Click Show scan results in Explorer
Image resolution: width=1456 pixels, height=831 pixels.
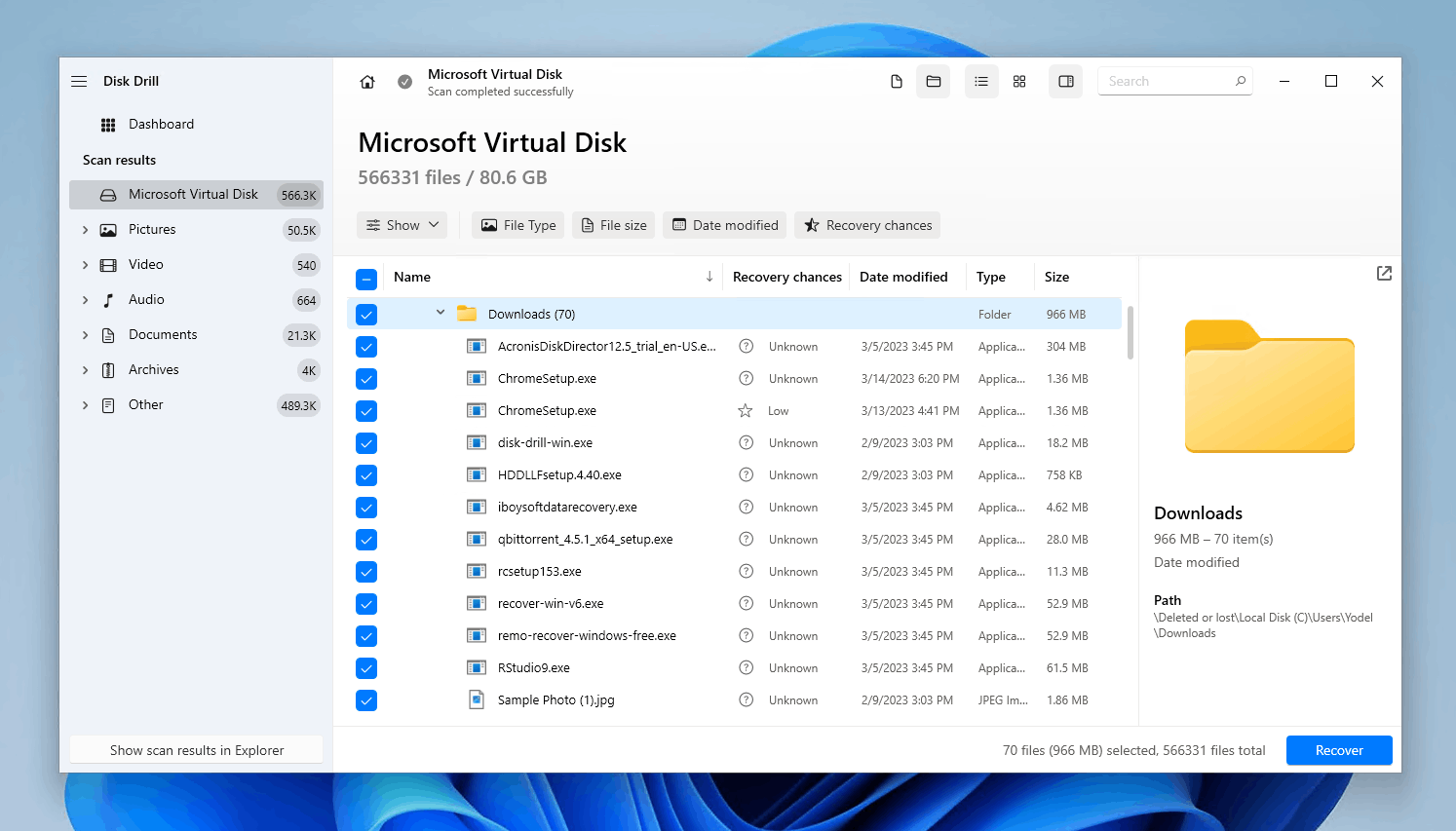(196, 750)
